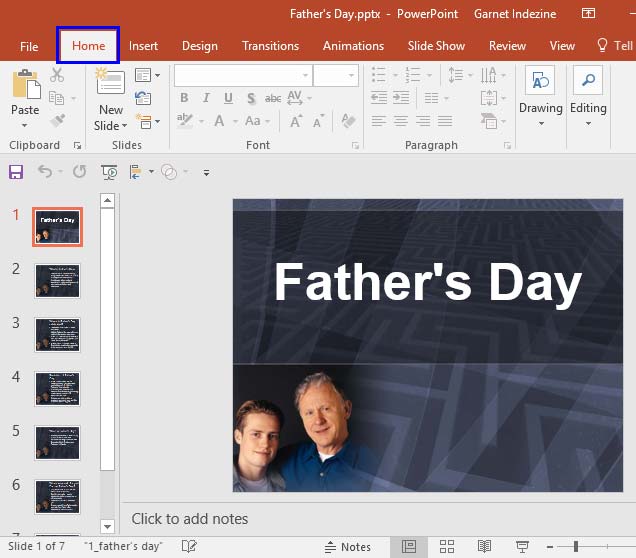Click Ribbon Display Options icon
Image resolution: width=636 pixels, height=558 pixels.
coord(588,13)
